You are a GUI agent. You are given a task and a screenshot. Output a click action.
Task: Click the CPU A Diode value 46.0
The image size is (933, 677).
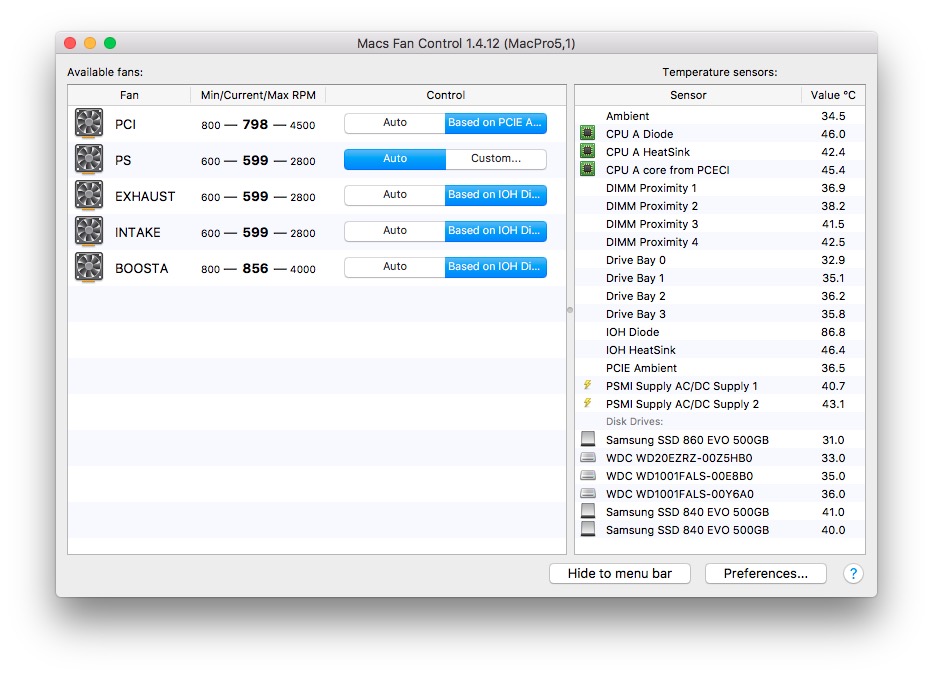(833, 134)
